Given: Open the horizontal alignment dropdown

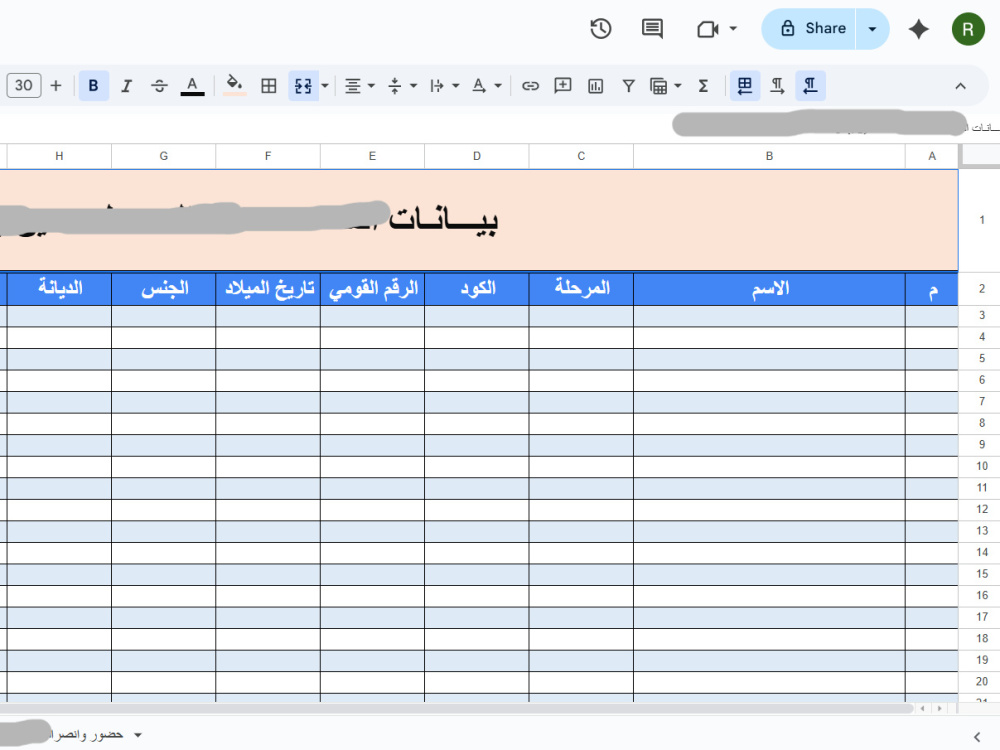Looking at the screenshot, I should (x=369, y=85).
